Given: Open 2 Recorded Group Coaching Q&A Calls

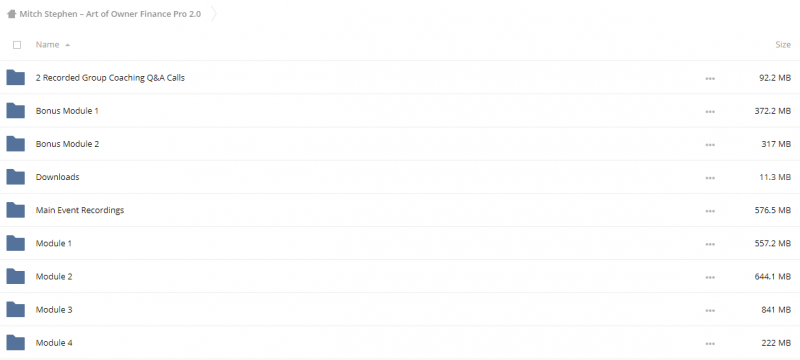Looking at the screenshot, I should [110, 78].
